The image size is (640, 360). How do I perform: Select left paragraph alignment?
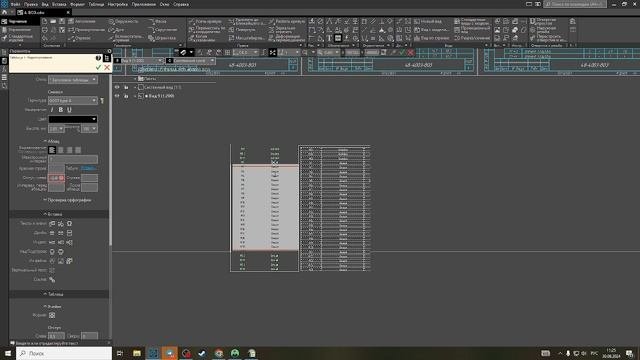coord(52,150)
